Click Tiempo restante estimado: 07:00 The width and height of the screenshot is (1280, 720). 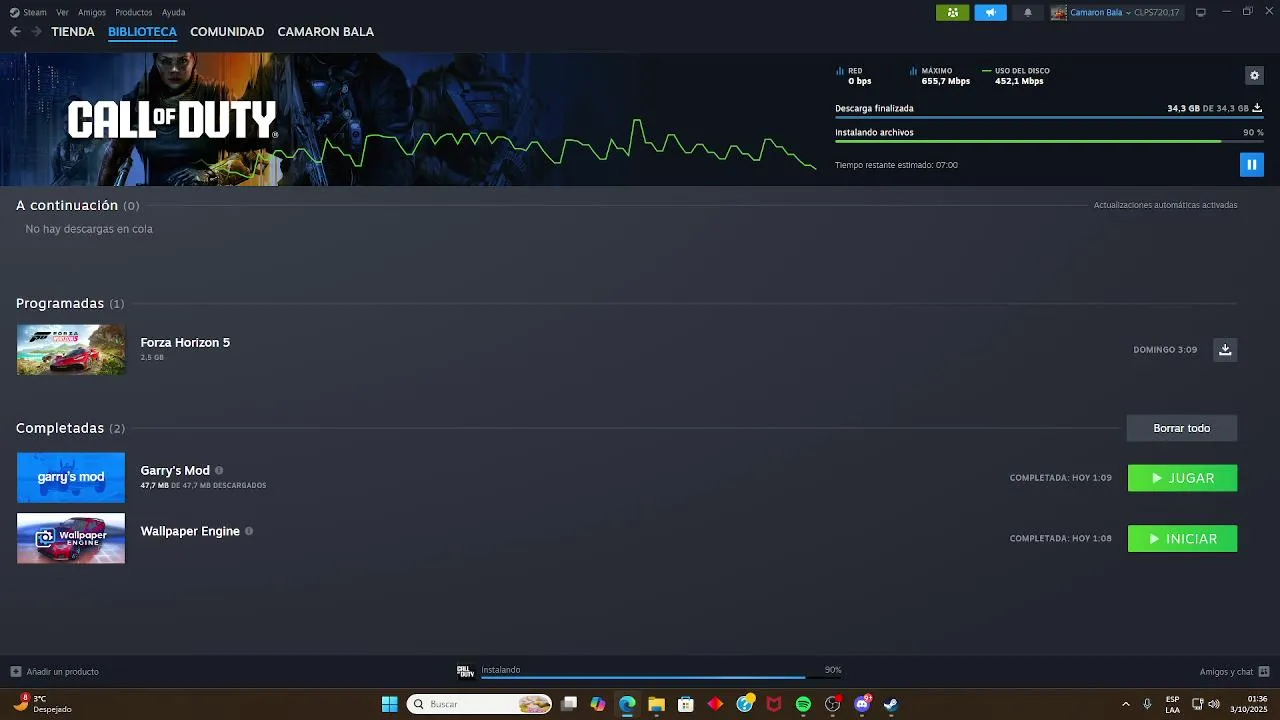(896, 165)
